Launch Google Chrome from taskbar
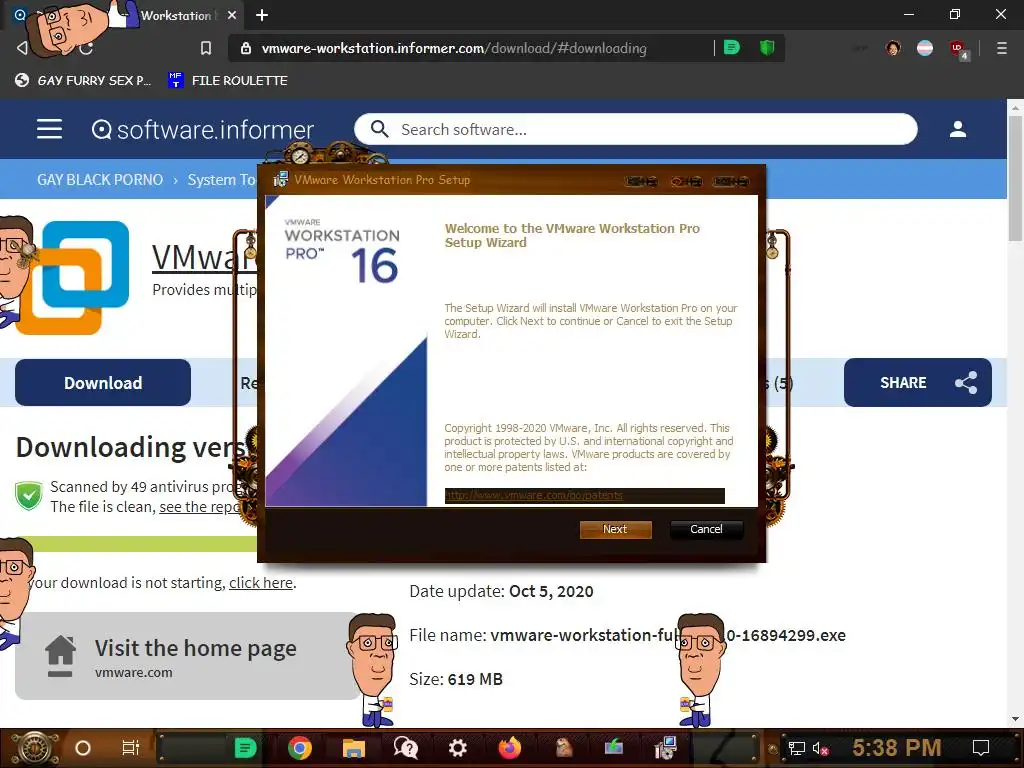This screenshot has width=1024, height=768. 300,748
